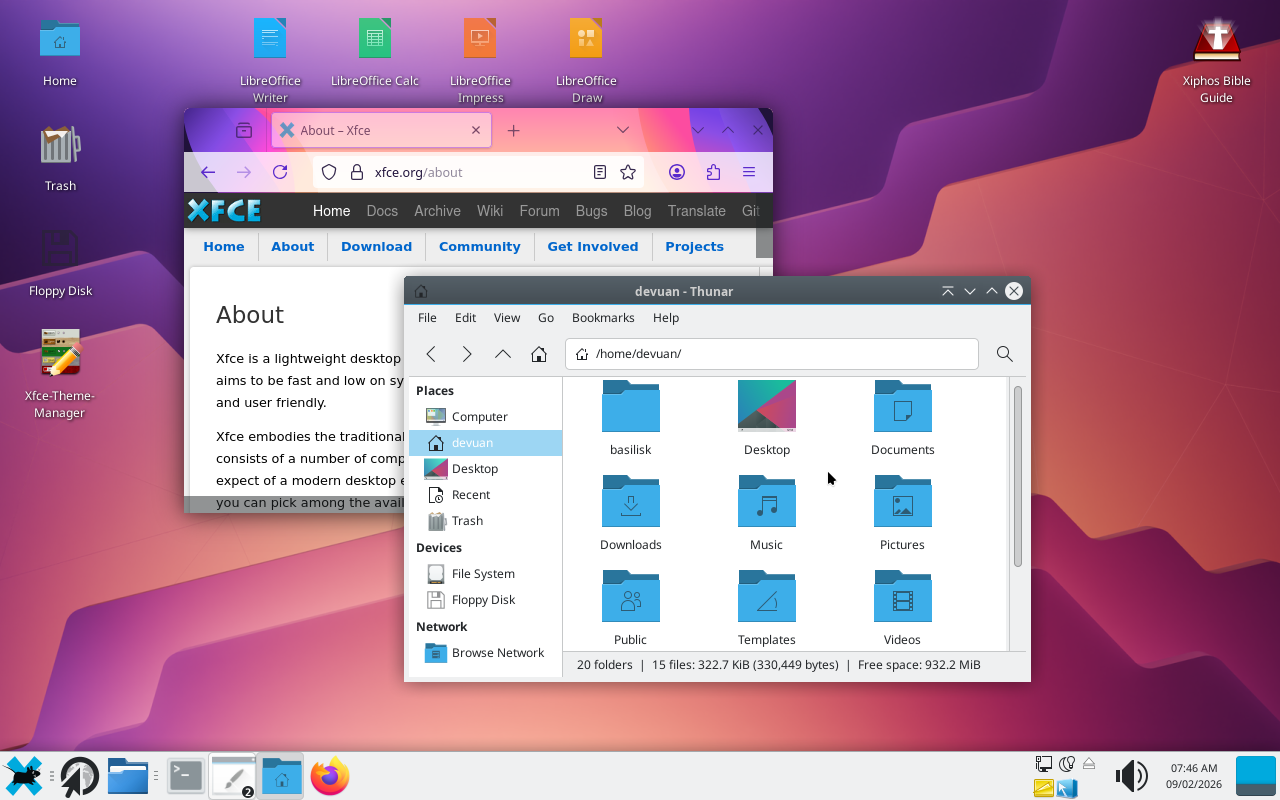The width and height of the screenshot is (1280, 800).
Task: Open the Firefox hamburger application menu
Action: pos(749,172)
